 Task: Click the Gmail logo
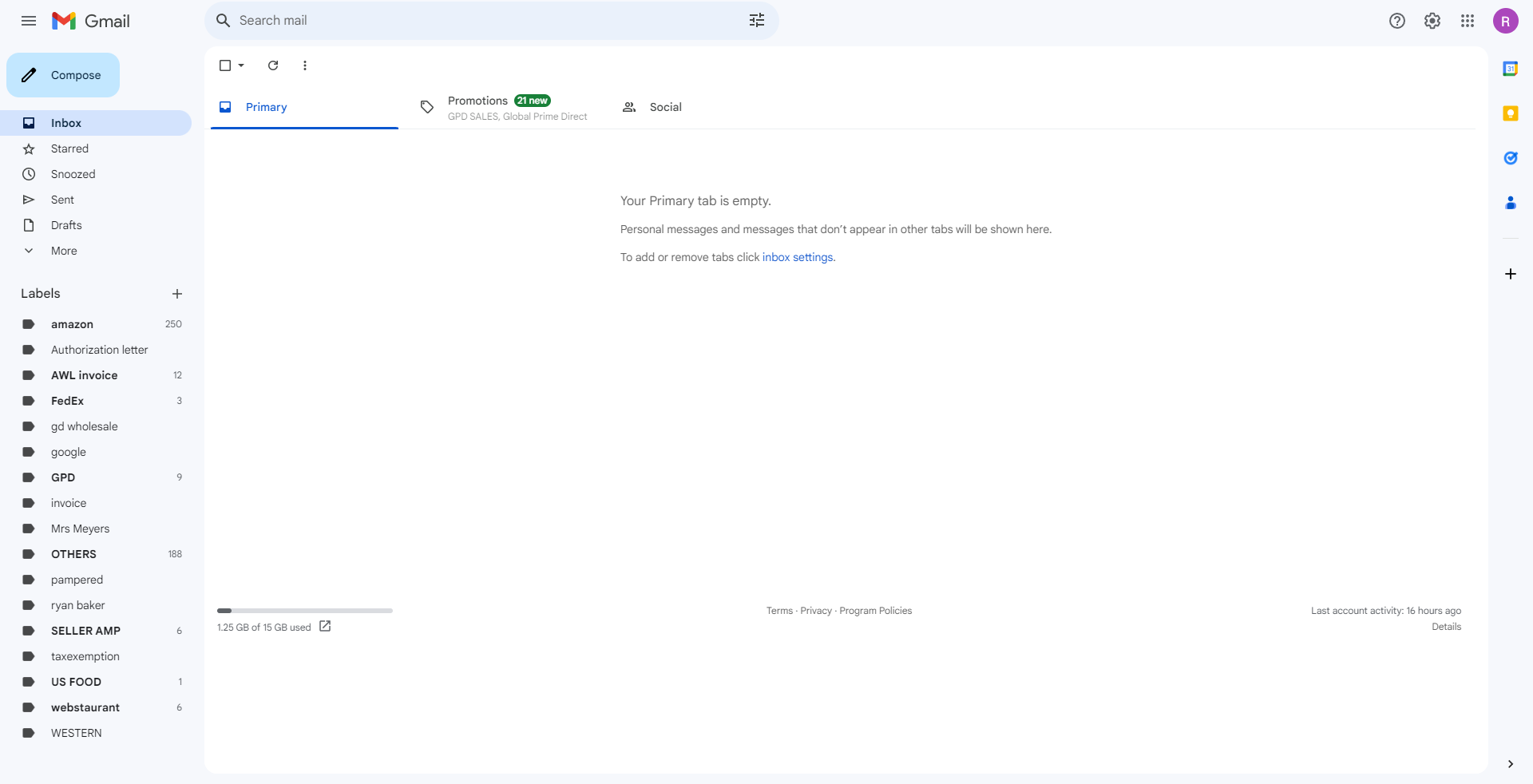(91, 21)
